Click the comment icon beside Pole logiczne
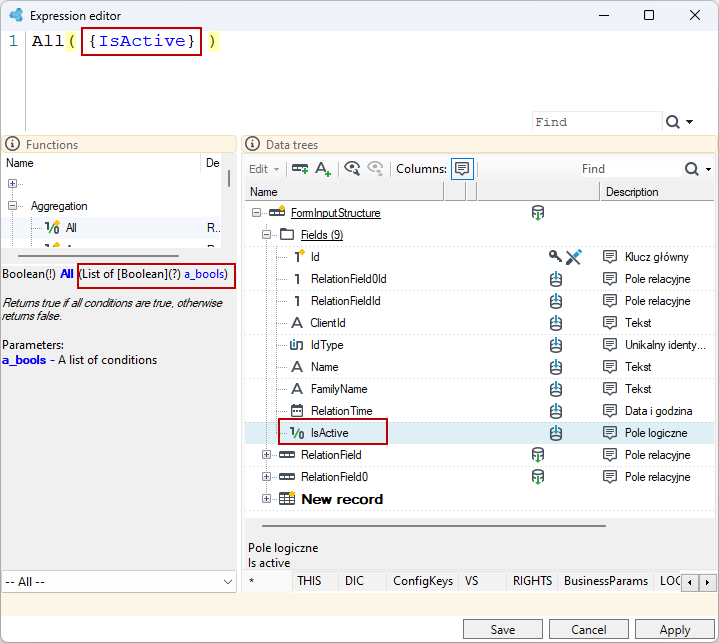Screen dimensions: 719x643 [609, 433]
